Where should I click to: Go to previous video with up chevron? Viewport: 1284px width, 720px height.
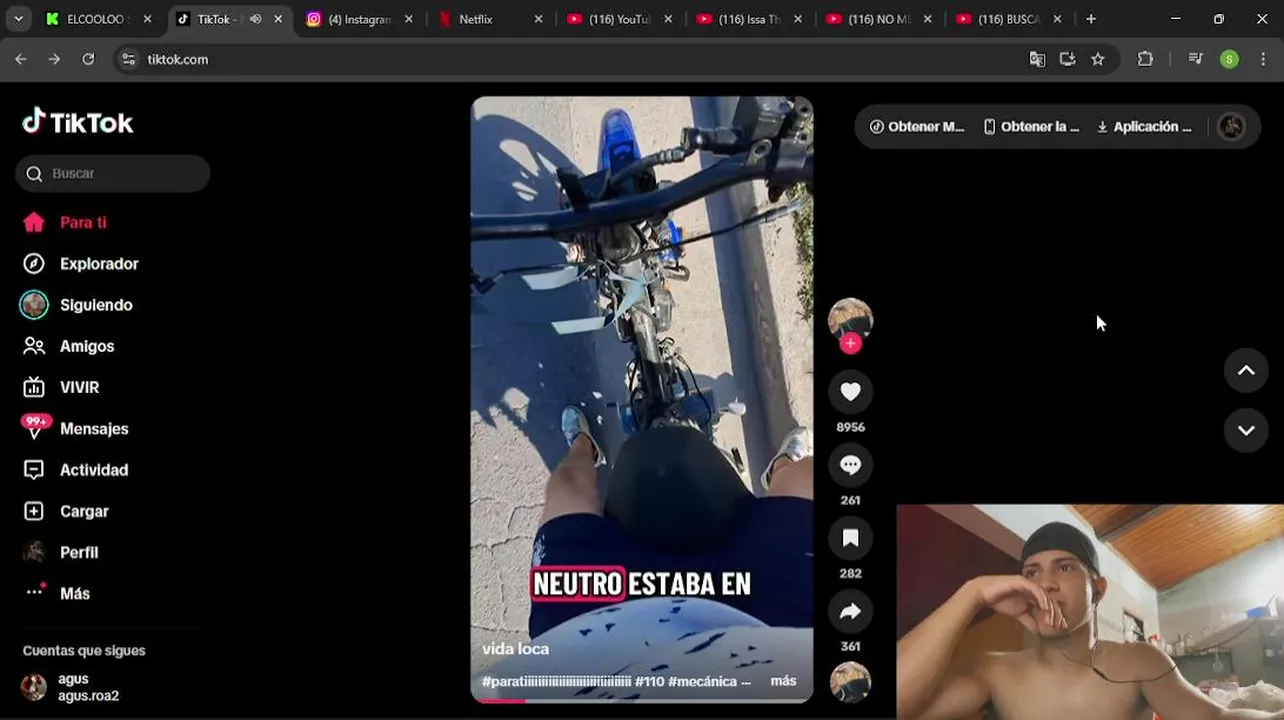tap(1246, 370)
